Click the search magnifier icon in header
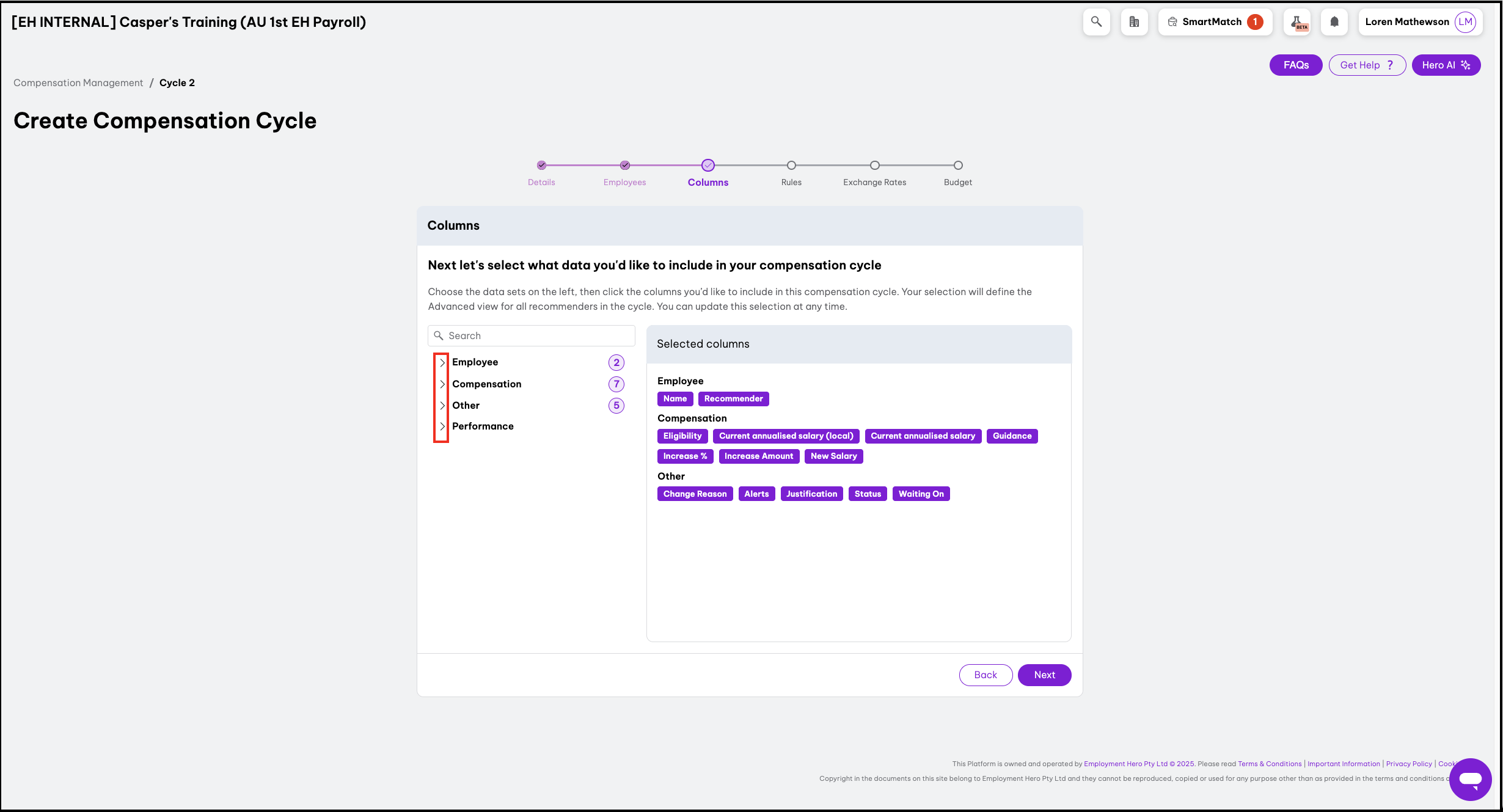Viewport: 1503px width, 812px height. (1096, 22)
